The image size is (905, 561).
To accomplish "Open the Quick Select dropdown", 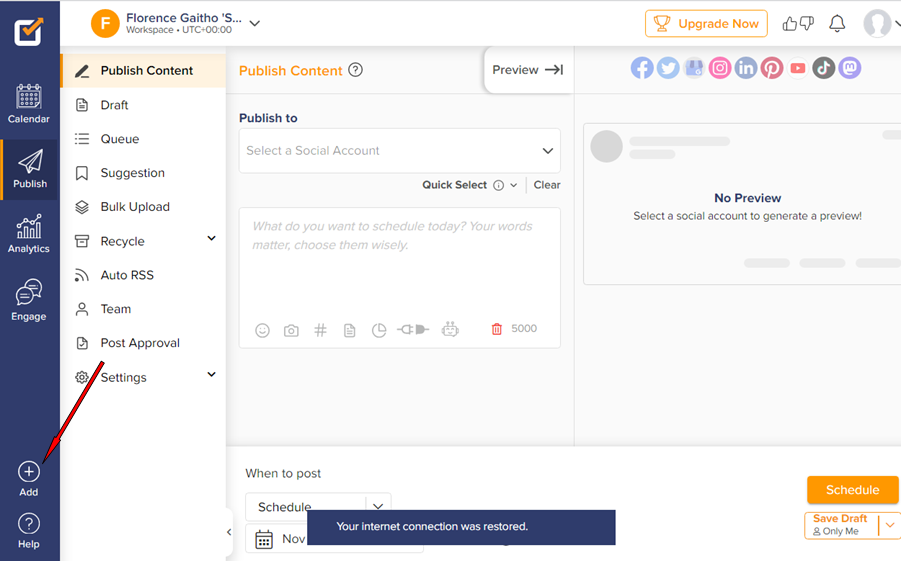I will point(469,185).
